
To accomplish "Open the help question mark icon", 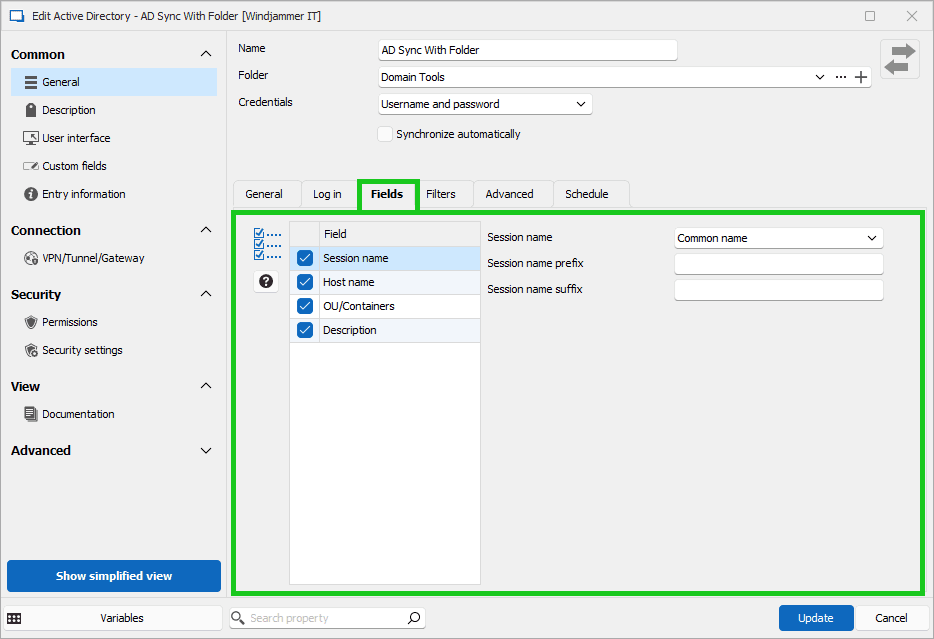I will [266, 282].
